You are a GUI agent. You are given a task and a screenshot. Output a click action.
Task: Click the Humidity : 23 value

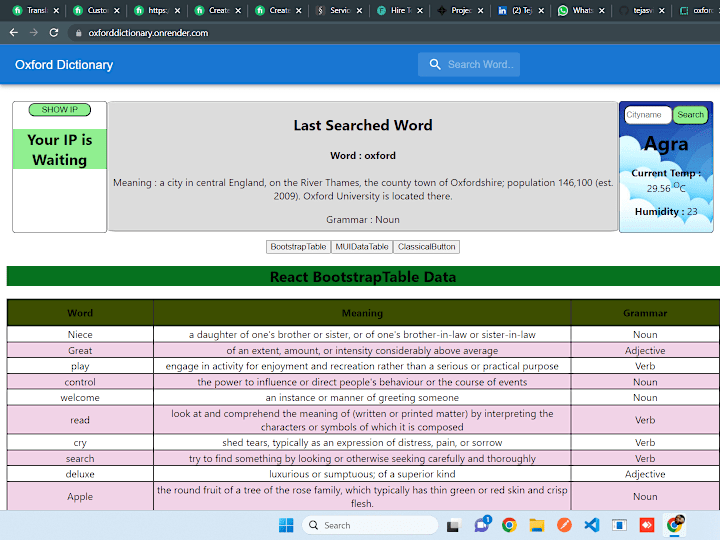click(666, 212)
